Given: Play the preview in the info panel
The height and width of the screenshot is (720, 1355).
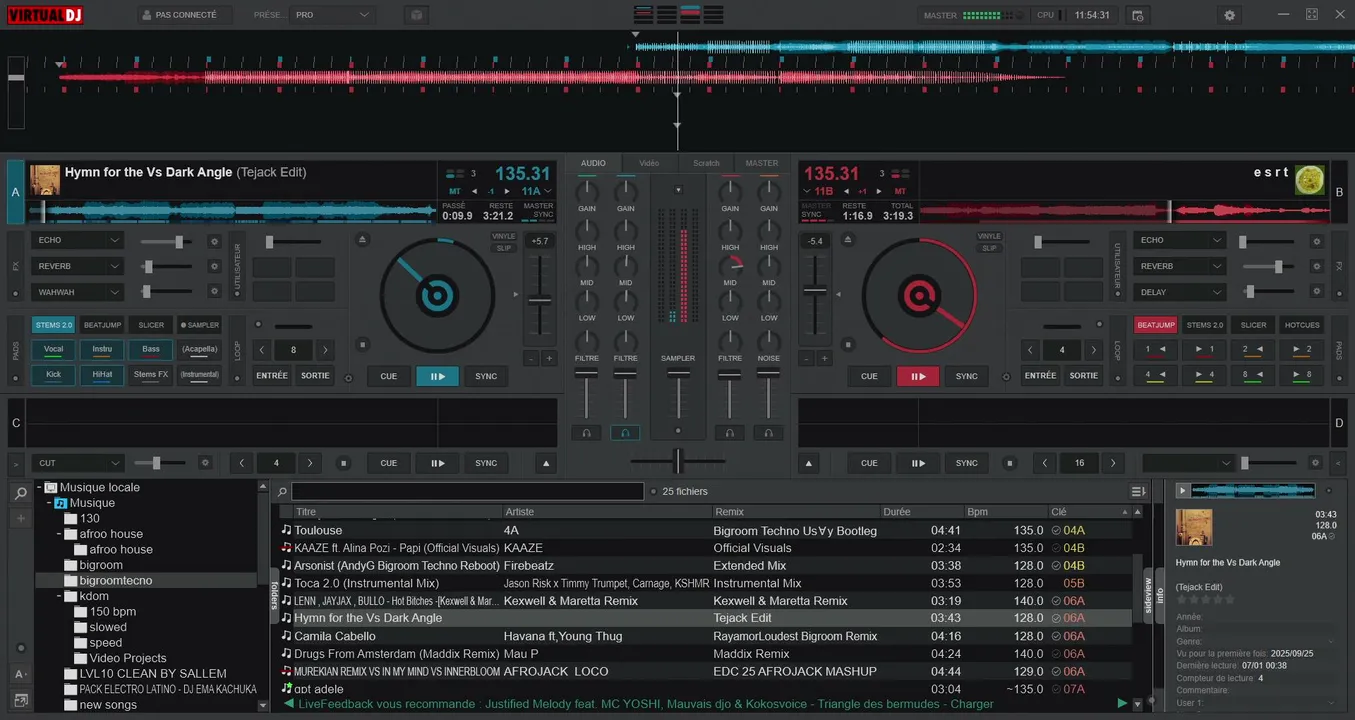Looking at the screenshot, I should click(x=1183, y=490).
